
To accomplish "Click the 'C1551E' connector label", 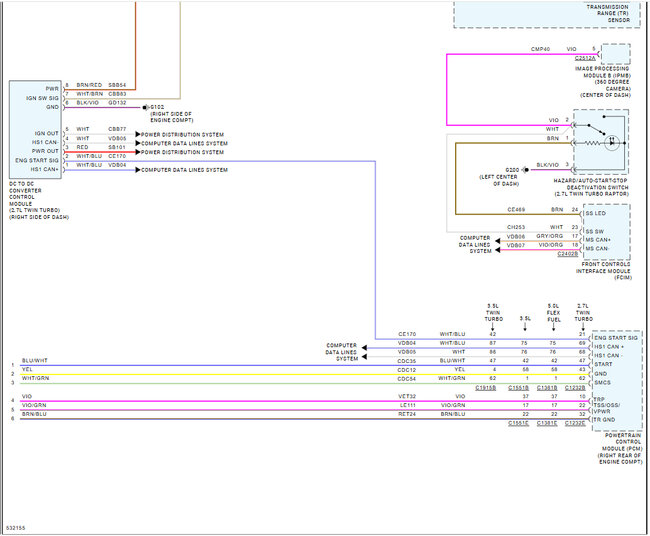I will pyautogui.click(x=519, y=423).
